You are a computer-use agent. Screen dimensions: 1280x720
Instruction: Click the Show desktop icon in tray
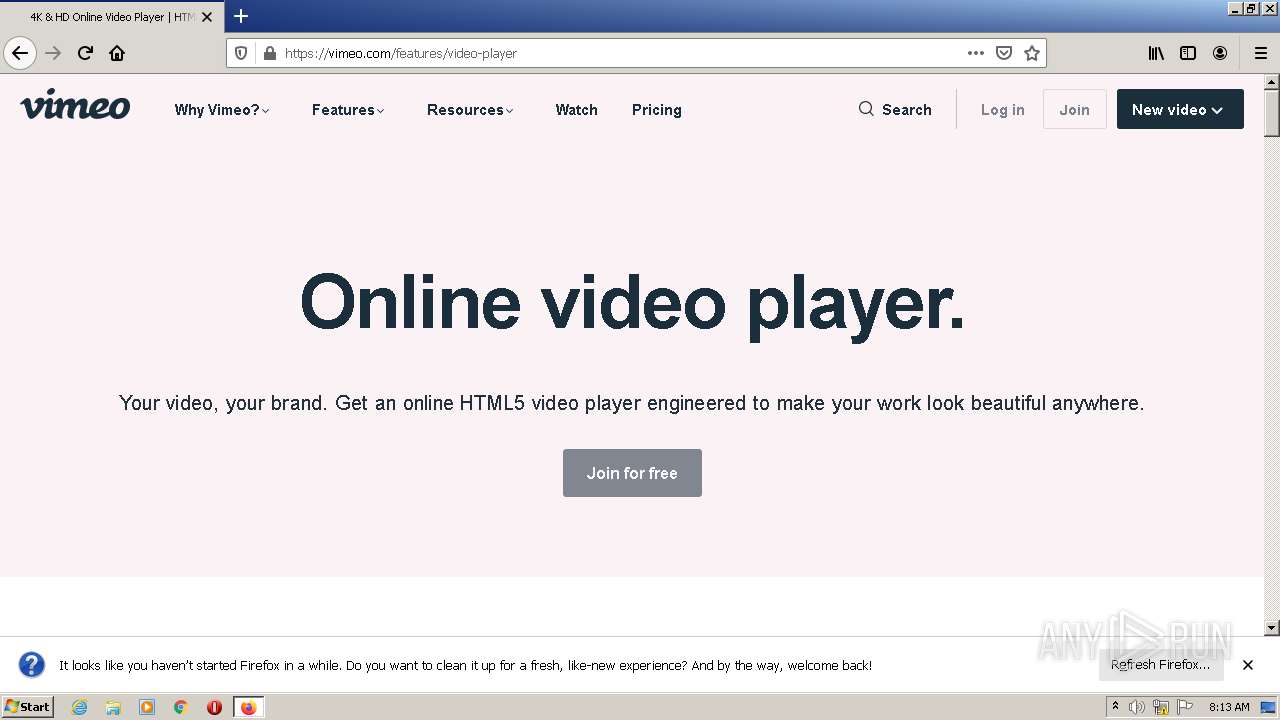1268,707
